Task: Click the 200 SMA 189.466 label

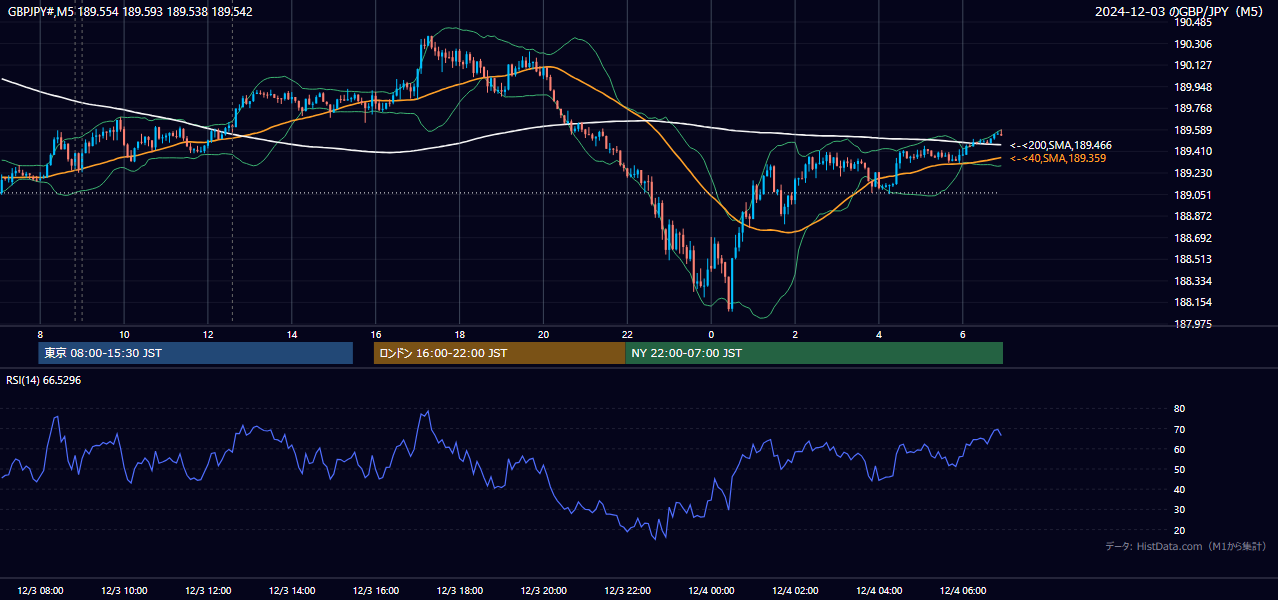Action: pos(1061,146)
